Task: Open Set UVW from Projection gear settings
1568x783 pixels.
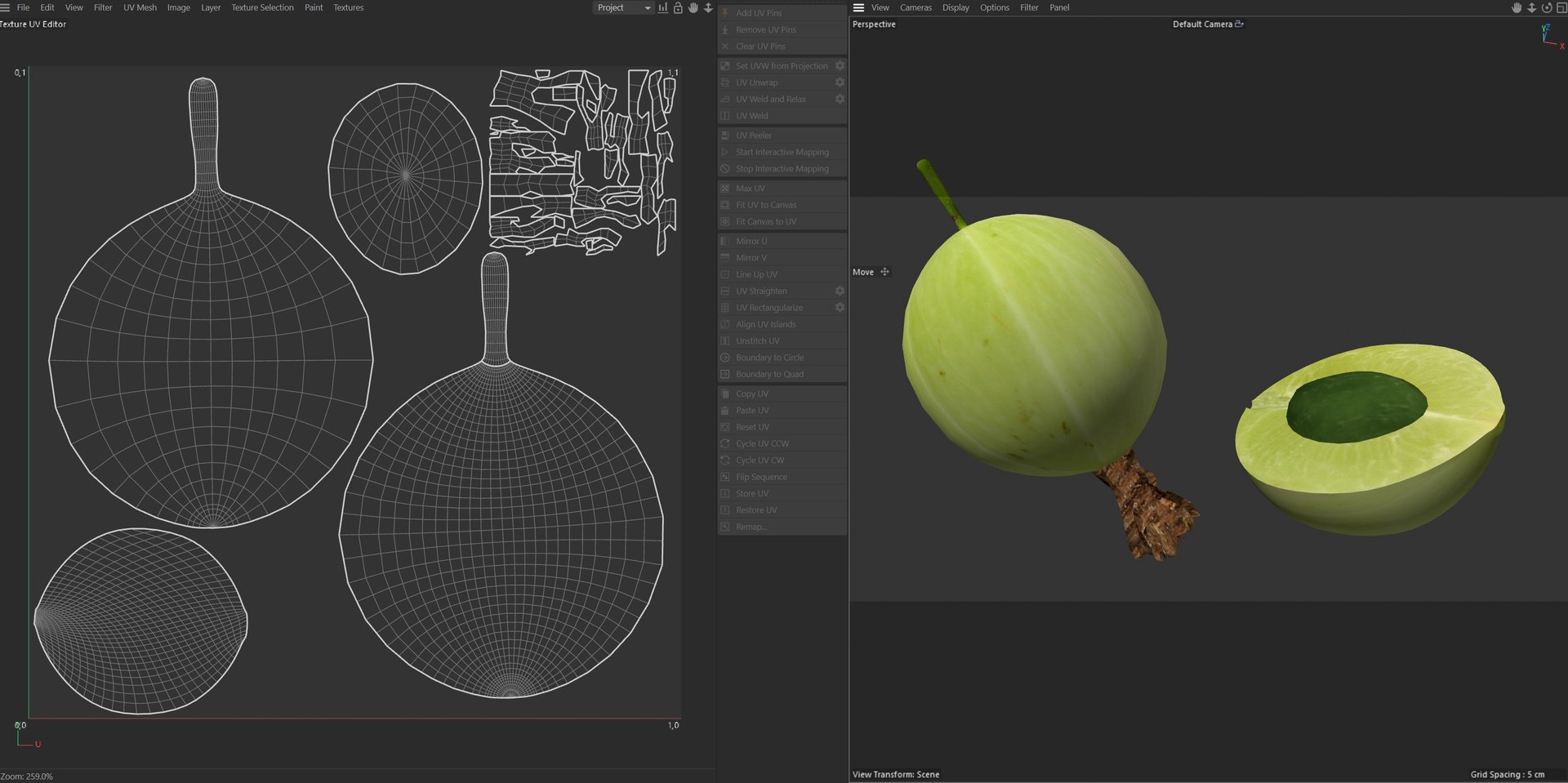Action: tap(840, 66)
